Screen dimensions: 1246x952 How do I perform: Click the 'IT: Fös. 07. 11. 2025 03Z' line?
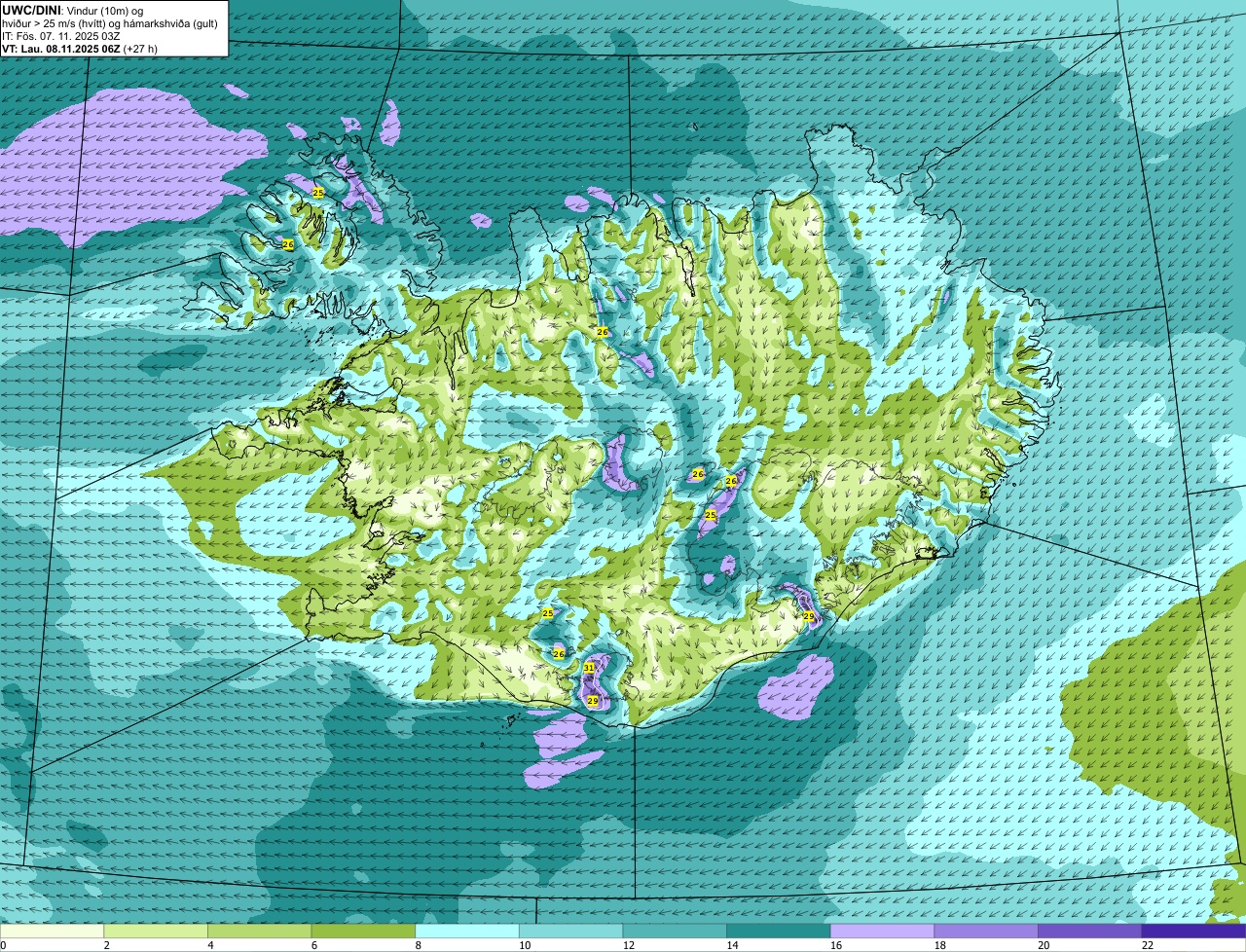point(60,35)
